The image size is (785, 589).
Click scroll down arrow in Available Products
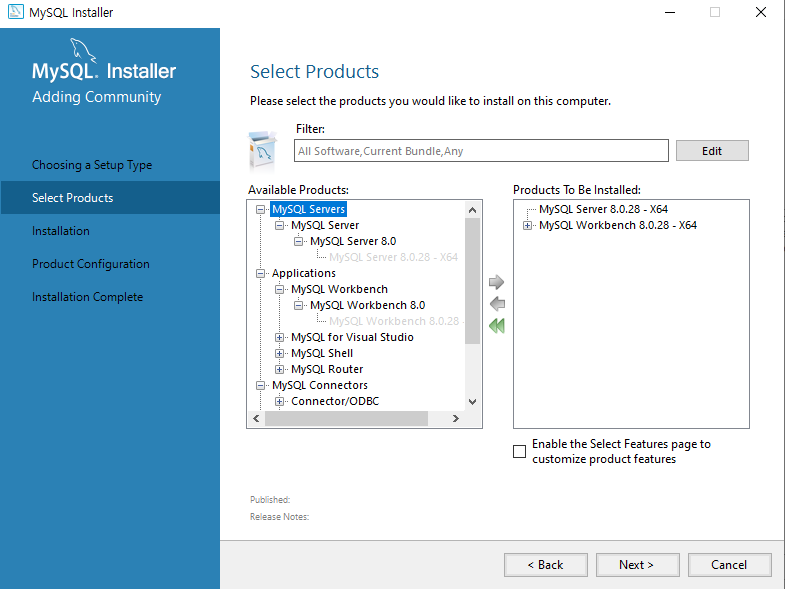[472, 402]
